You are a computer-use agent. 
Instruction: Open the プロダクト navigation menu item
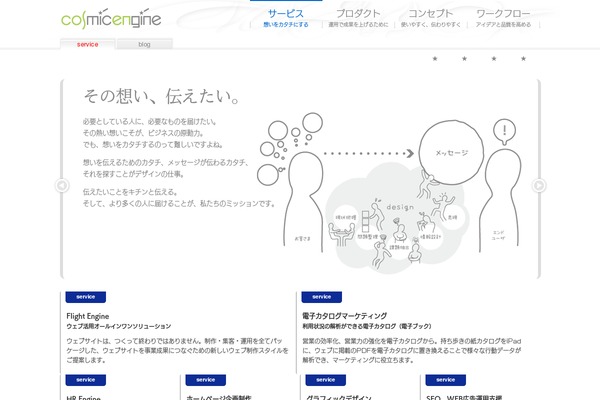358,18
